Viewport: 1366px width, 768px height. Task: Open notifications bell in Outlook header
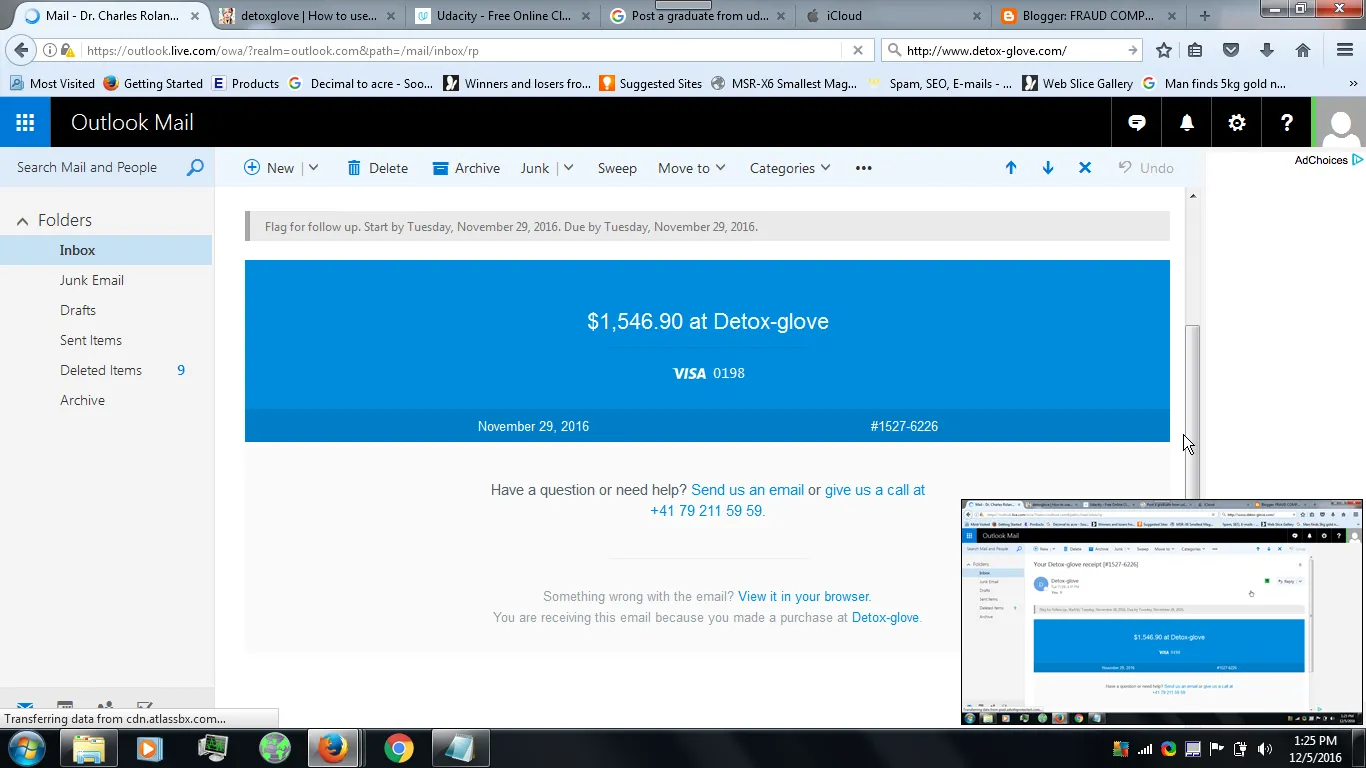[1187, 123]
